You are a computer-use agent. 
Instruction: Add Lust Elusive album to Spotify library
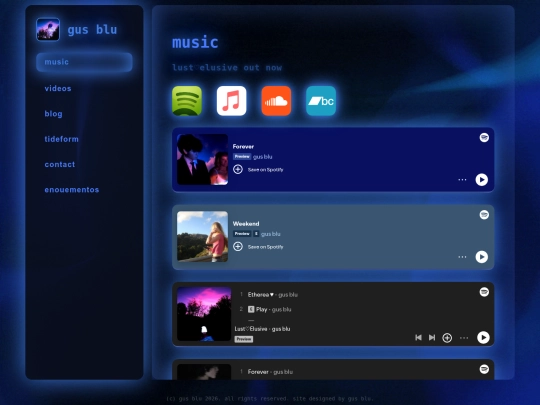(x=447, y=338)
